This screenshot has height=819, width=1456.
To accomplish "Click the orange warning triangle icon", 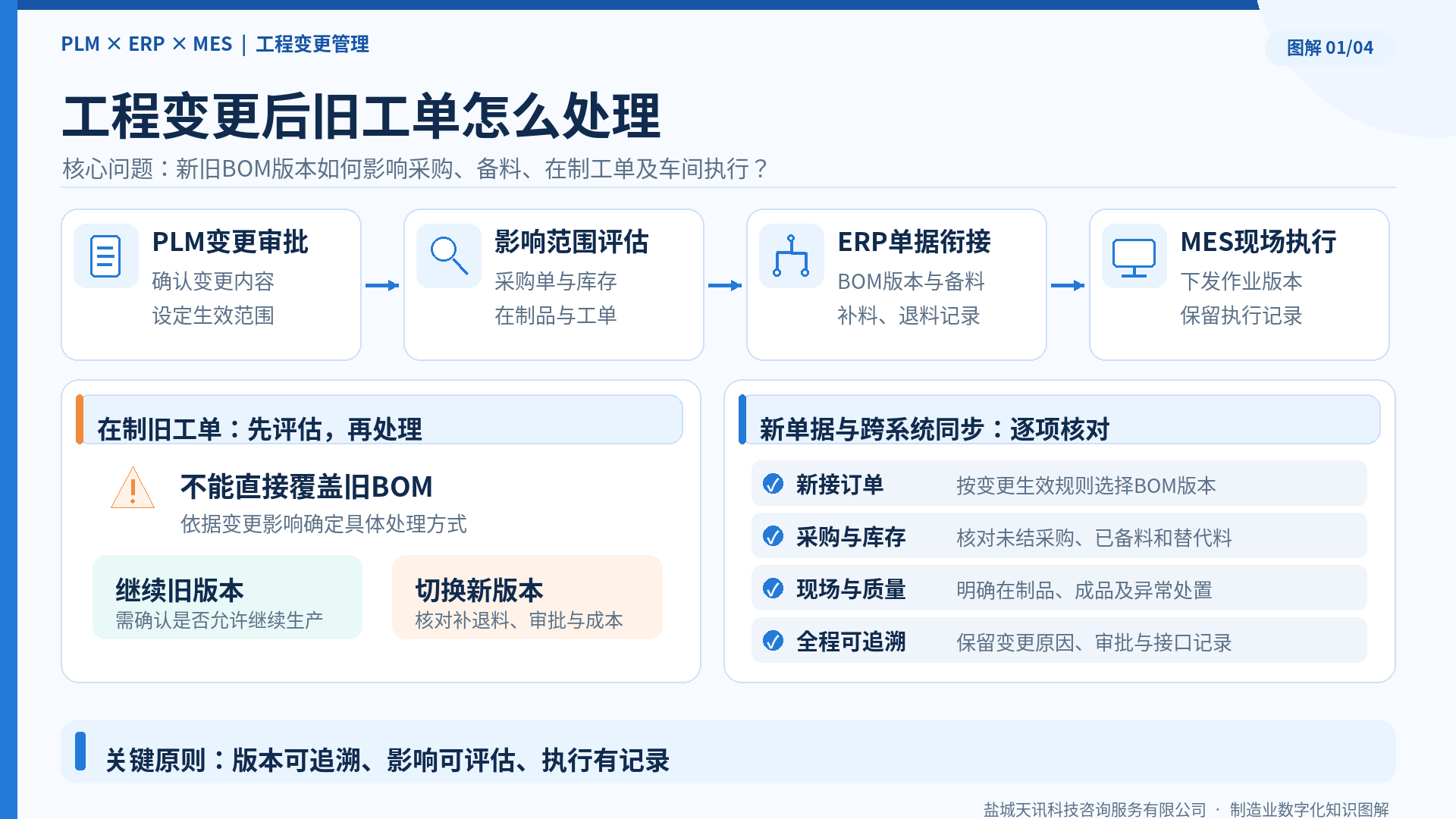I will [133, 488].
